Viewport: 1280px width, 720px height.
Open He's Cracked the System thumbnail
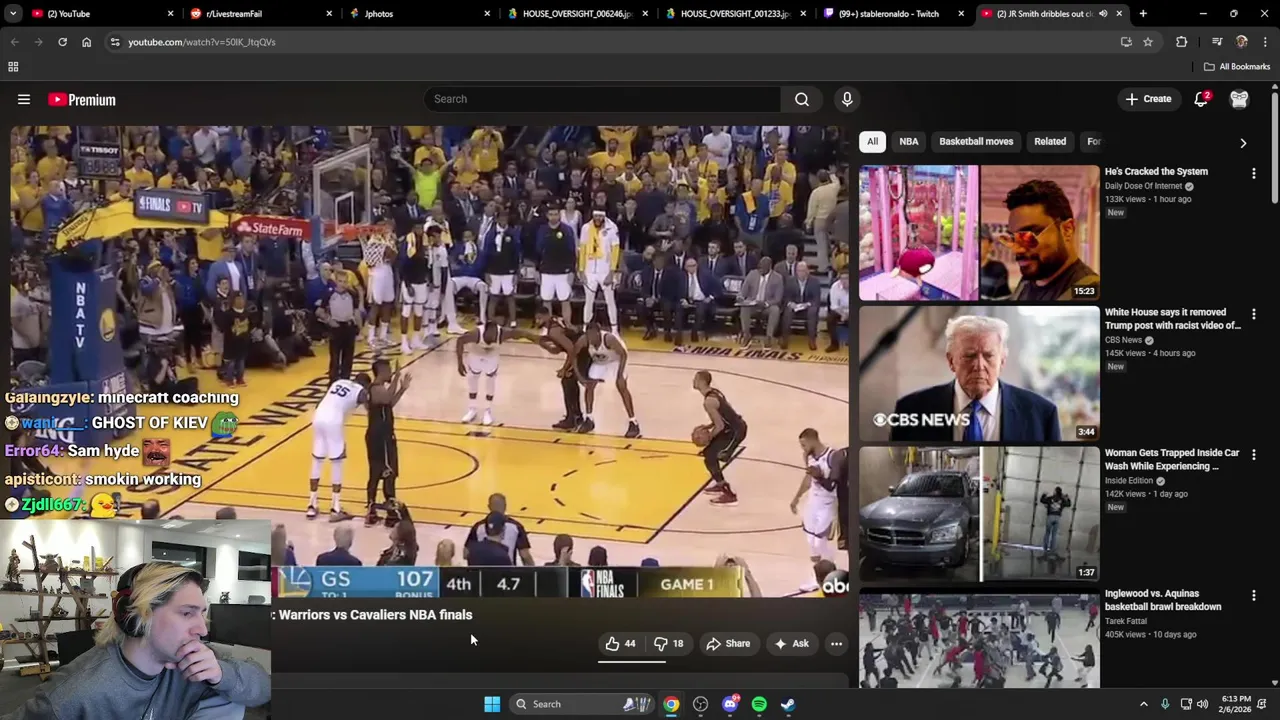(x=979, y=233)
